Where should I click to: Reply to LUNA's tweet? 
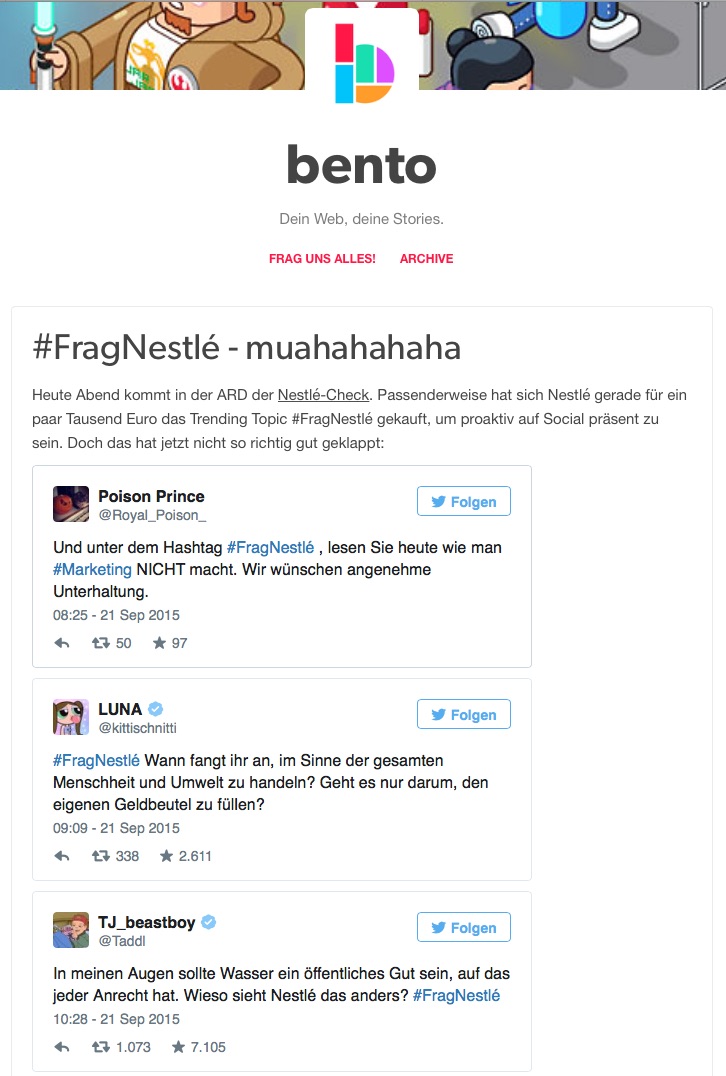62,856
